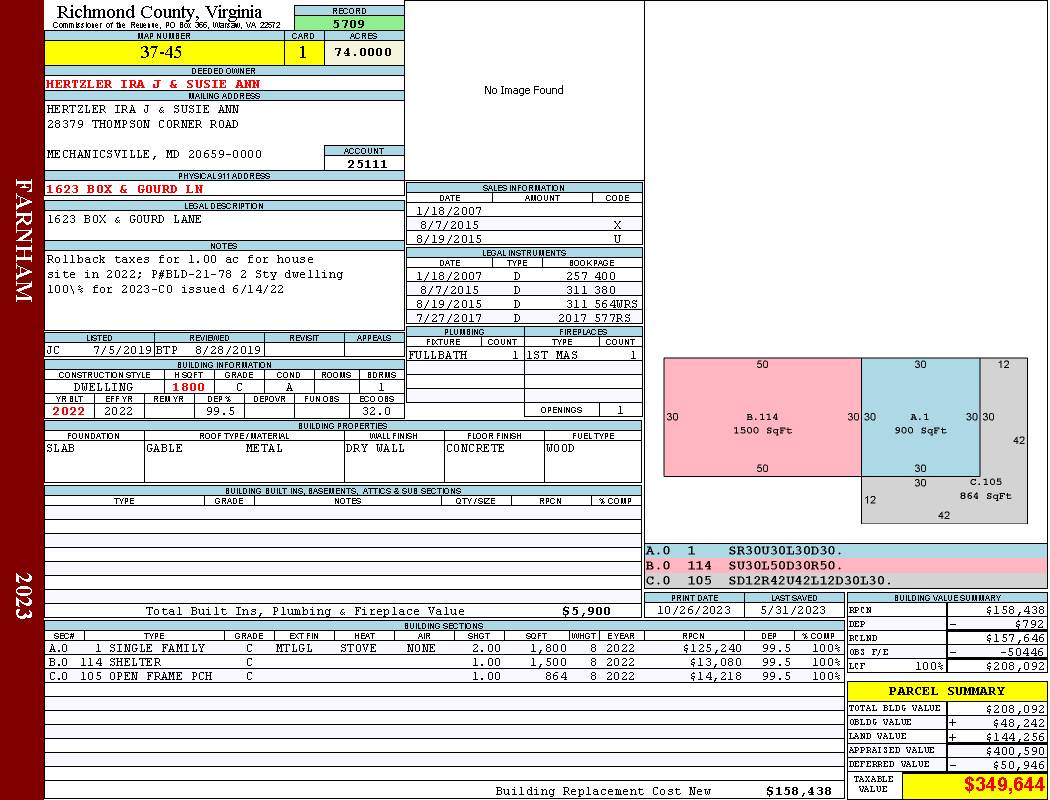Click legal instrument book/page 257 400
The width and height of the screenshot is (1050, 800).
[591, 276]
